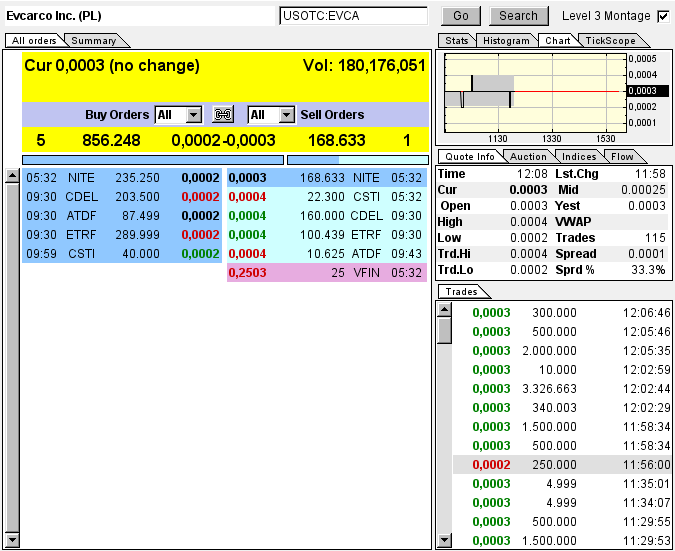675x551 pixels.
Task: Click the 340.003 trade at 12:02:29
Action: [x=562, y=408]
